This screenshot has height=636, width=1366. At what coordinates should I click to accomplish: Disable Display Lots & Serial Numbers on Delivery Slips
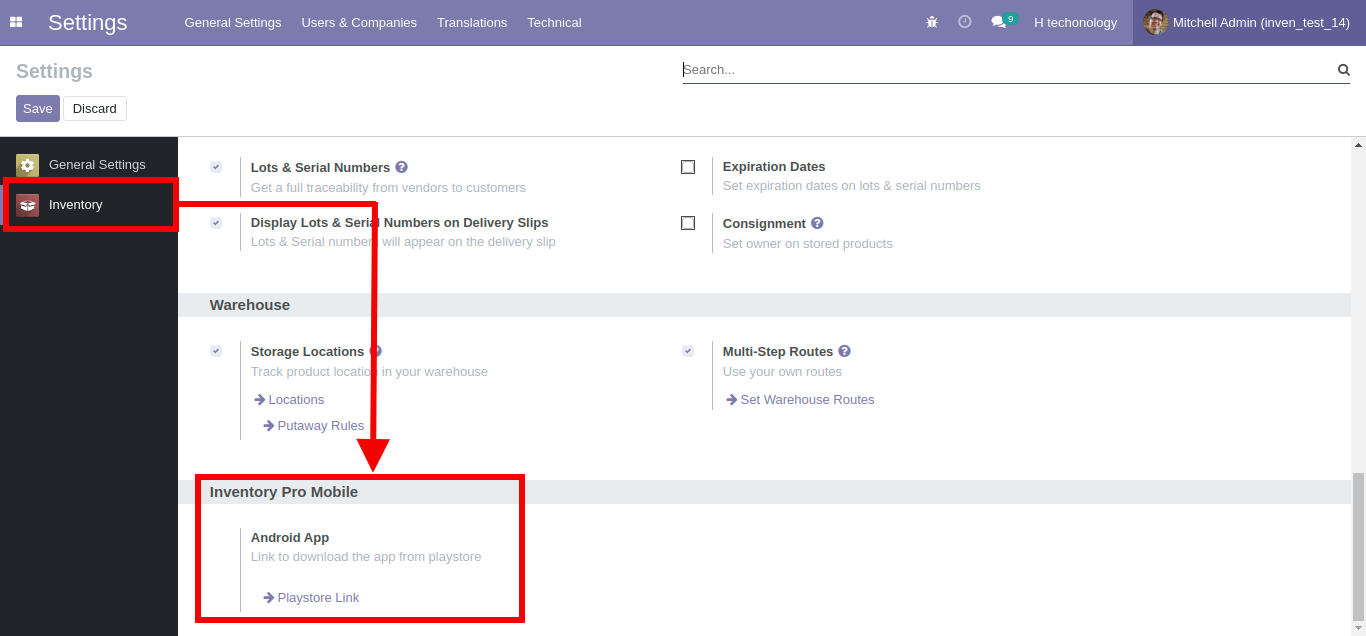pos(216,223)
